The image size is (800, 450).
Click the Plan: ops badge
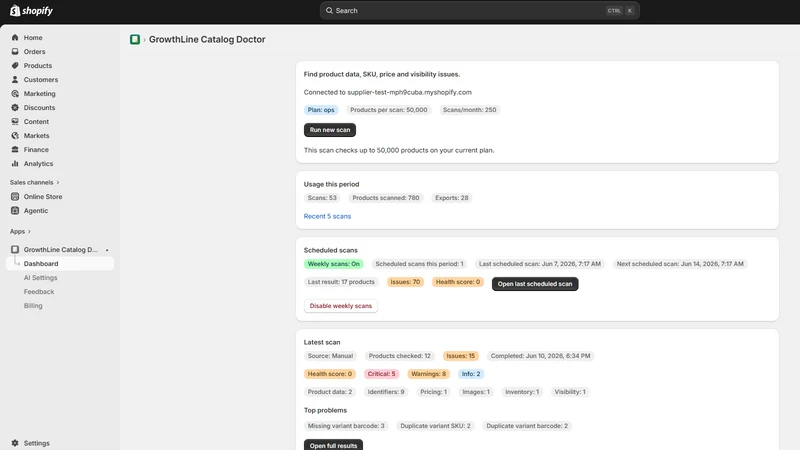pyautogui.click(x=321, y=110)
